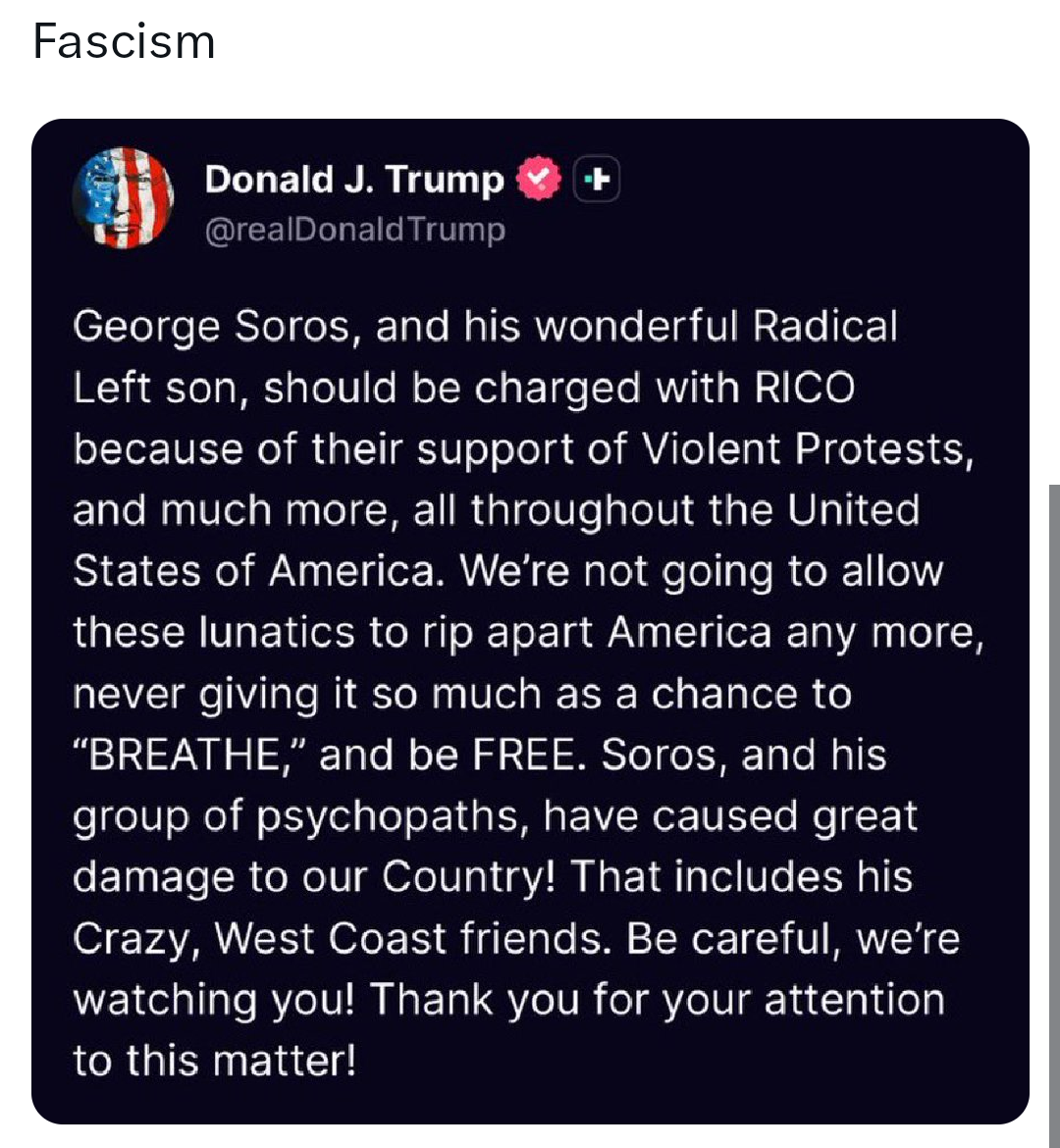The image size is (1060, 1148).
Task: Click the text "United" at line end
Action: [x=854, y=509]
